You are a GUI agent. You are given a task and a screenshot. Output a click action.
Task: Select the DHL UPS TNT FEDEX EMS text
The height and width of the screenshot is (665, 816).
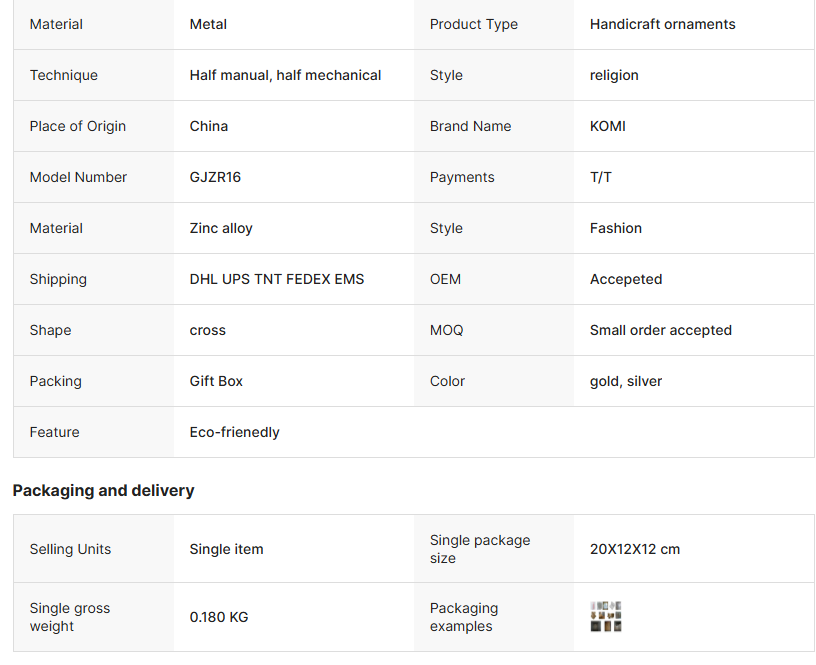tap(277, 279)
